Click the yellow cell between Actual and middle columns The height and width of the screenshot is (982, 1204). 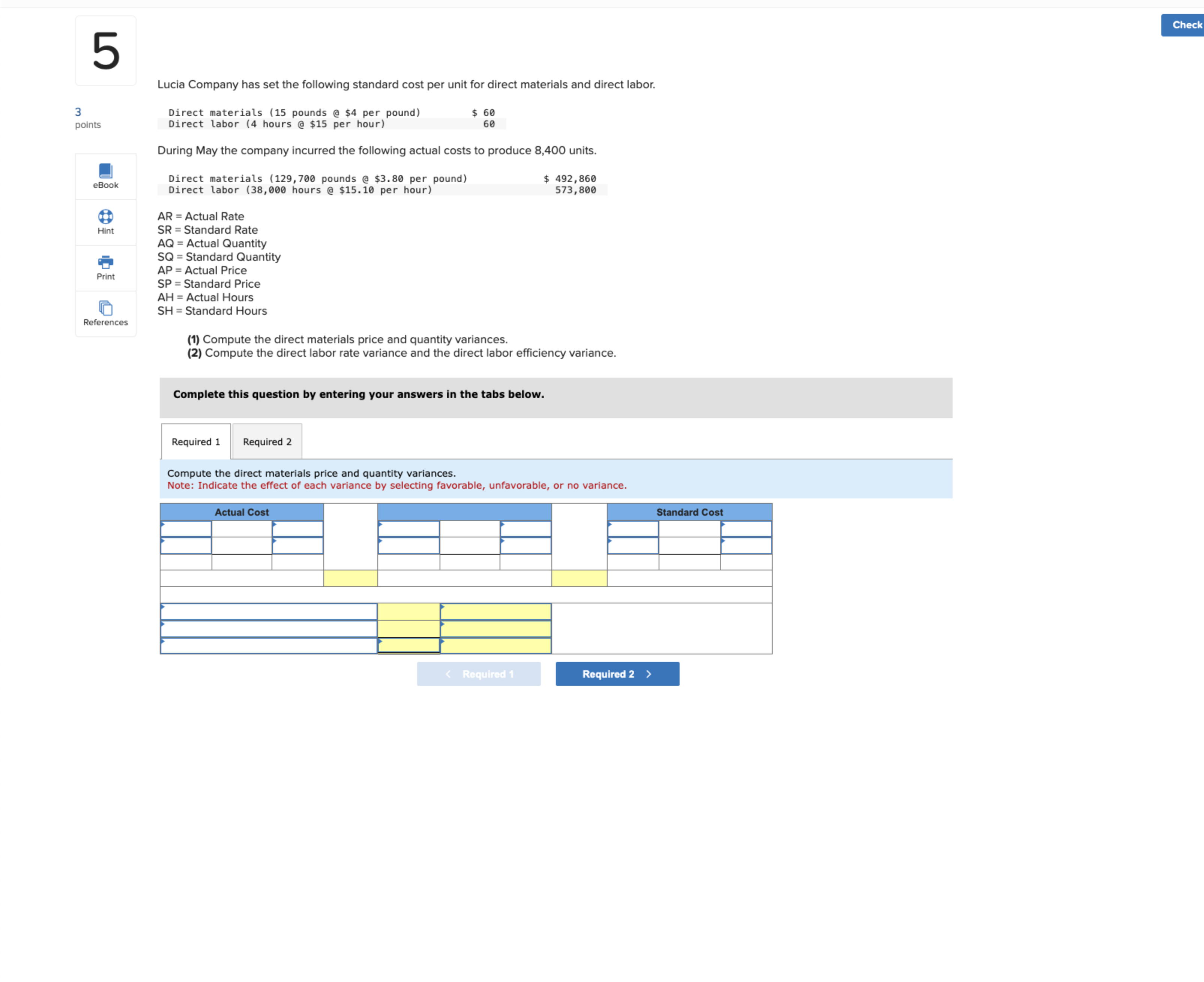(350, 577)
